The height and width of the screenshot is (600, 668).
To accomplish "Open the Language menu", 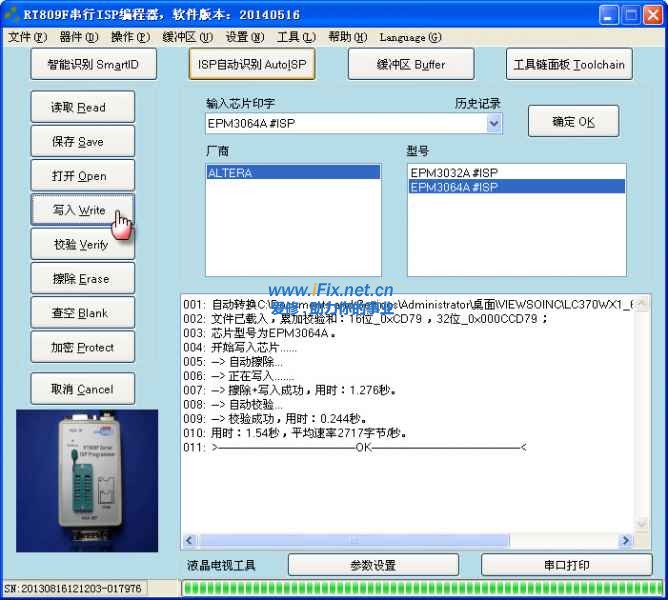I will pyautogui.click(x=409, y=37).
